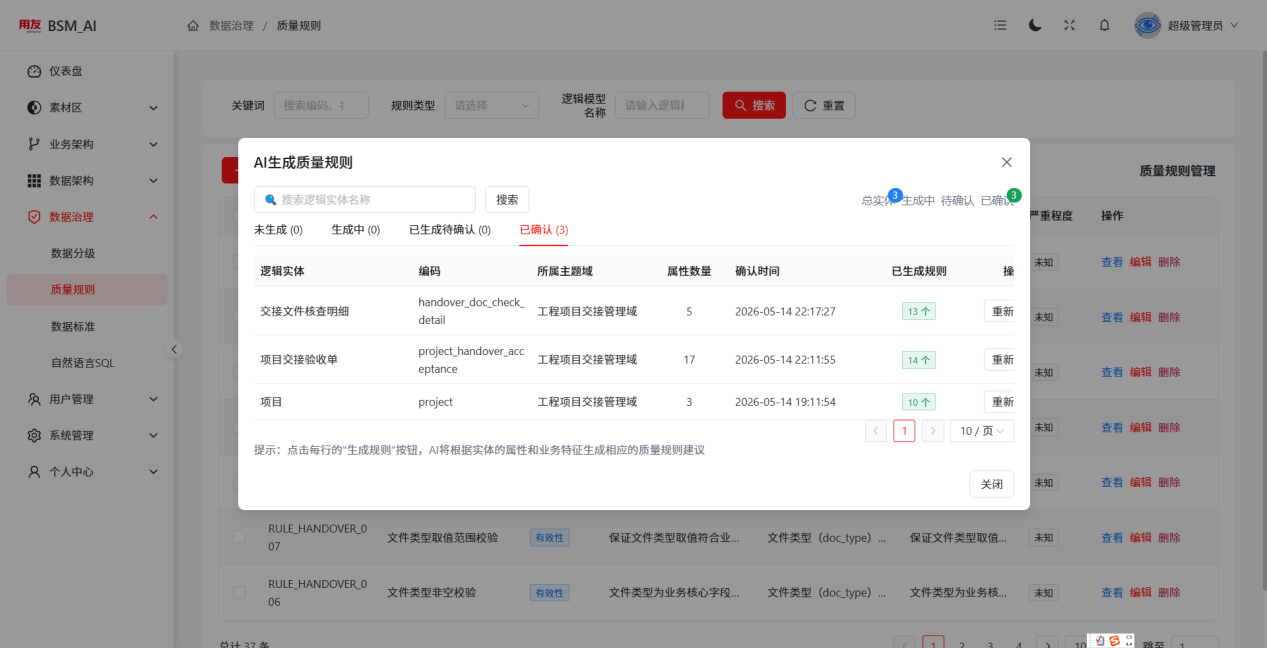Click the 14 个 generated rules tag
1267x648 pixels.
tap(919, 359)
